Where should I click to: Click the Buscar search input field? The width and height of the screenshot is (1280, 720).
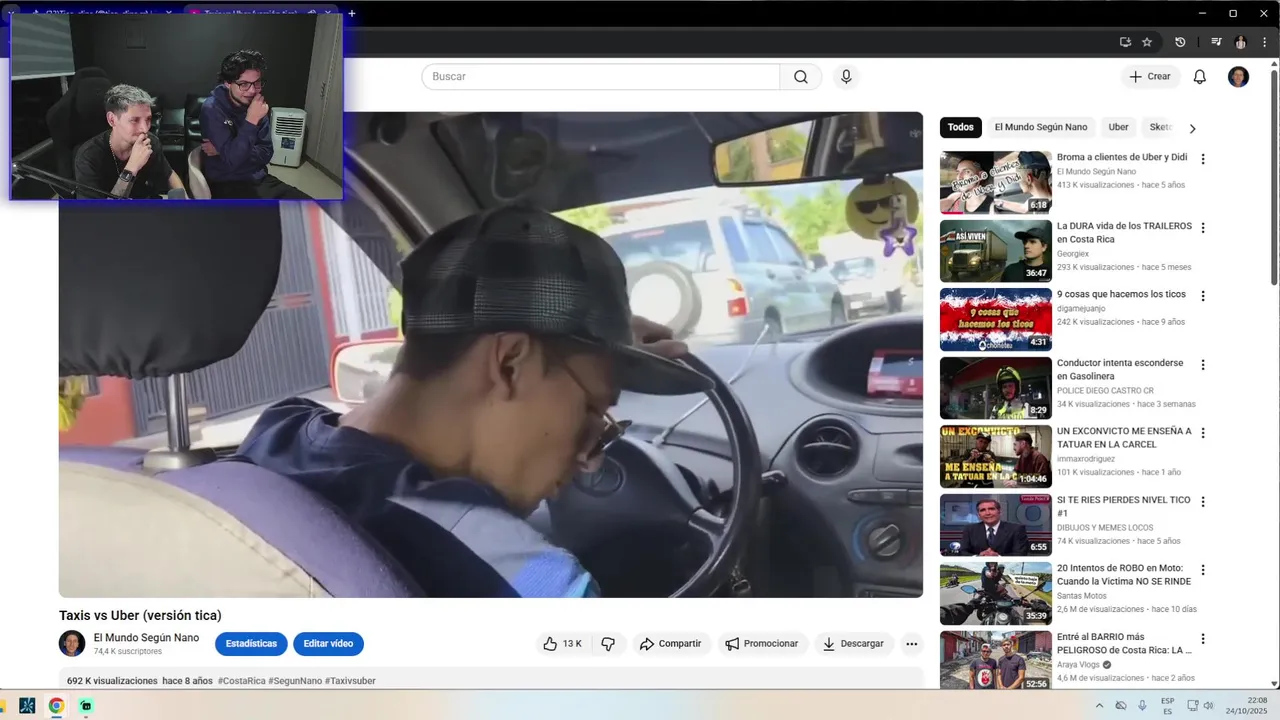[x=600, y=77]
